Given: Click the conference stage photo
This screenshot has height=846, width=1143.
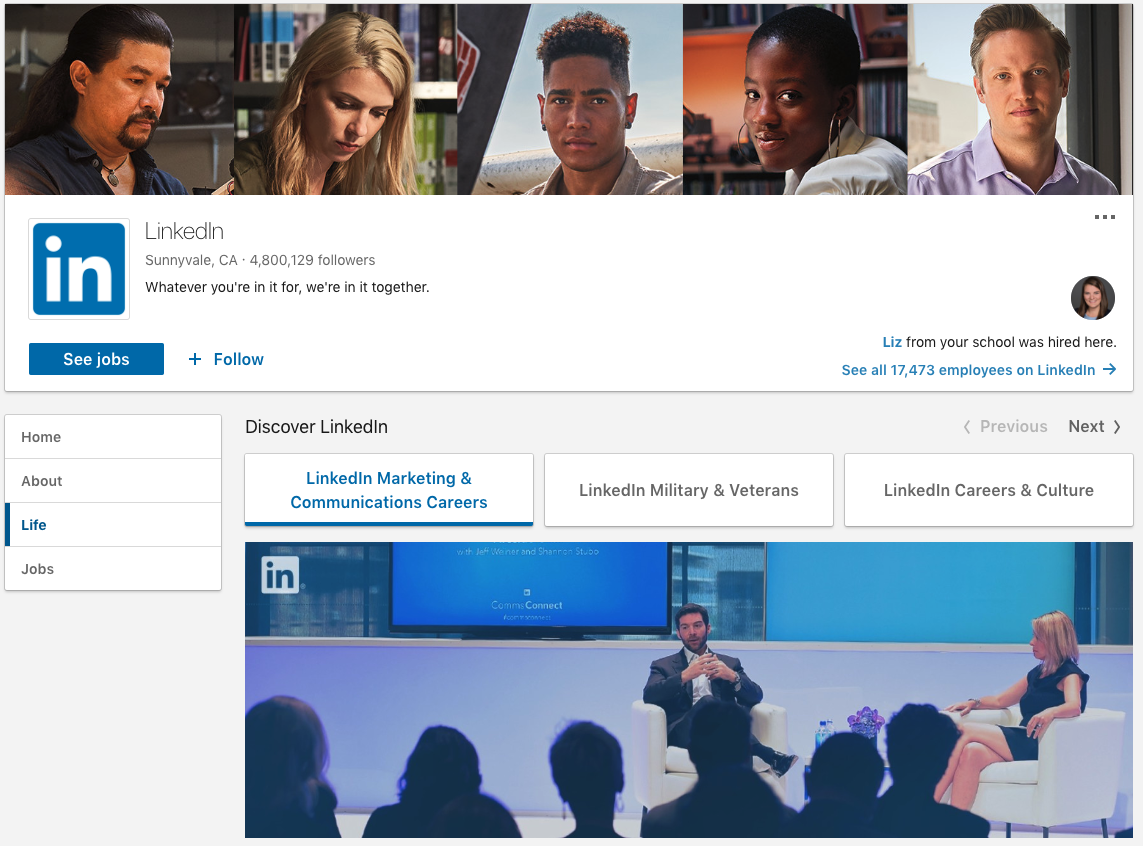Looking at the screenshot, I should click(688, 689).
